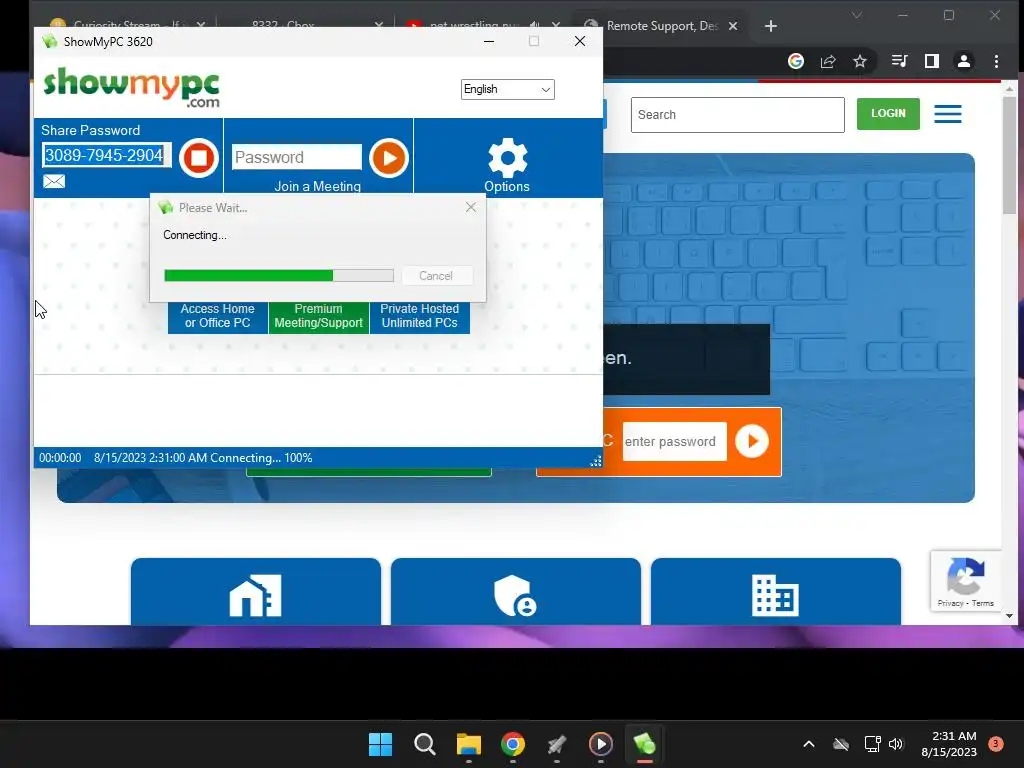Viewport: 1024px width, 768px height.
Task: Open Chrome media controls icon
Action: 899,61
